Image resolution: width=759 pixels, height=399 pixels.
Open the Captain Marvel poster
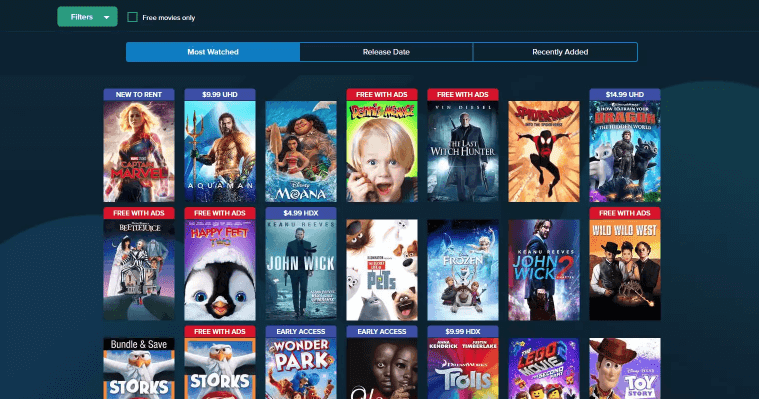click(139, 151)
